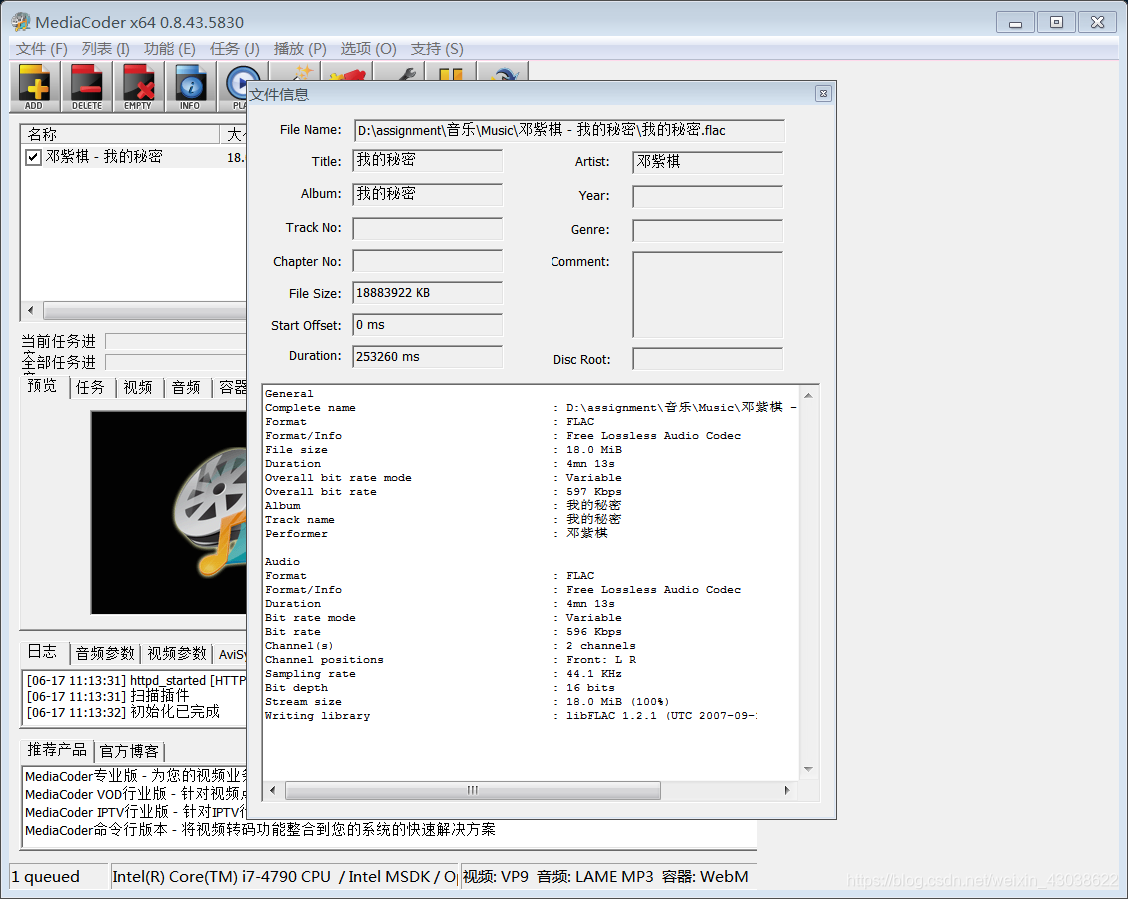Select the 官方博客 tab
Viewport: 1128px width, 899px height.
tap(129, 752)
